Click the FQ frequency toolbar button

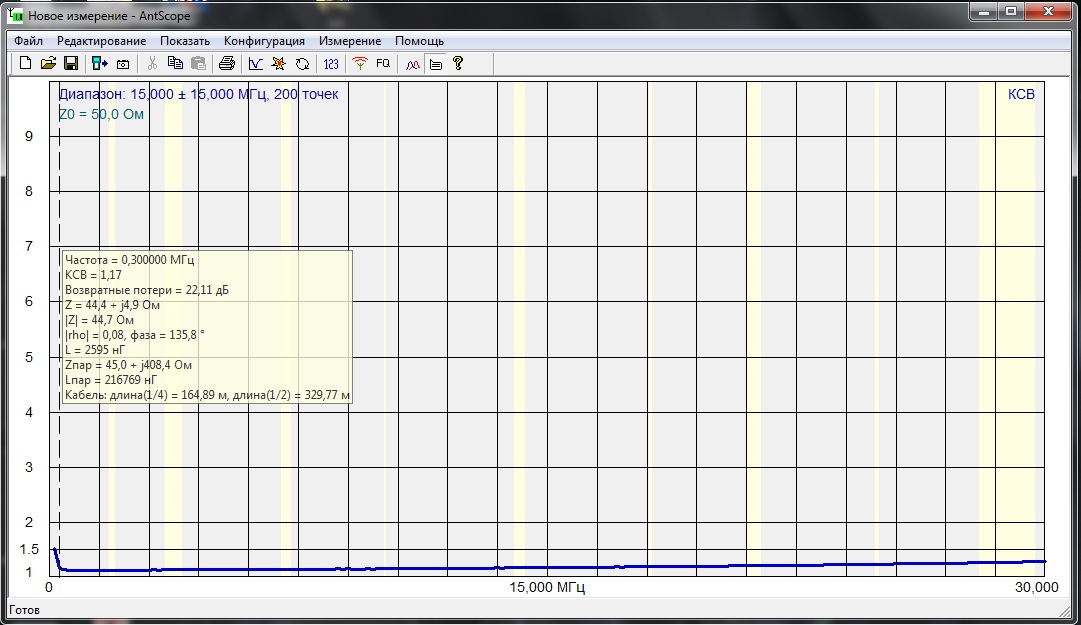[383, 64]
